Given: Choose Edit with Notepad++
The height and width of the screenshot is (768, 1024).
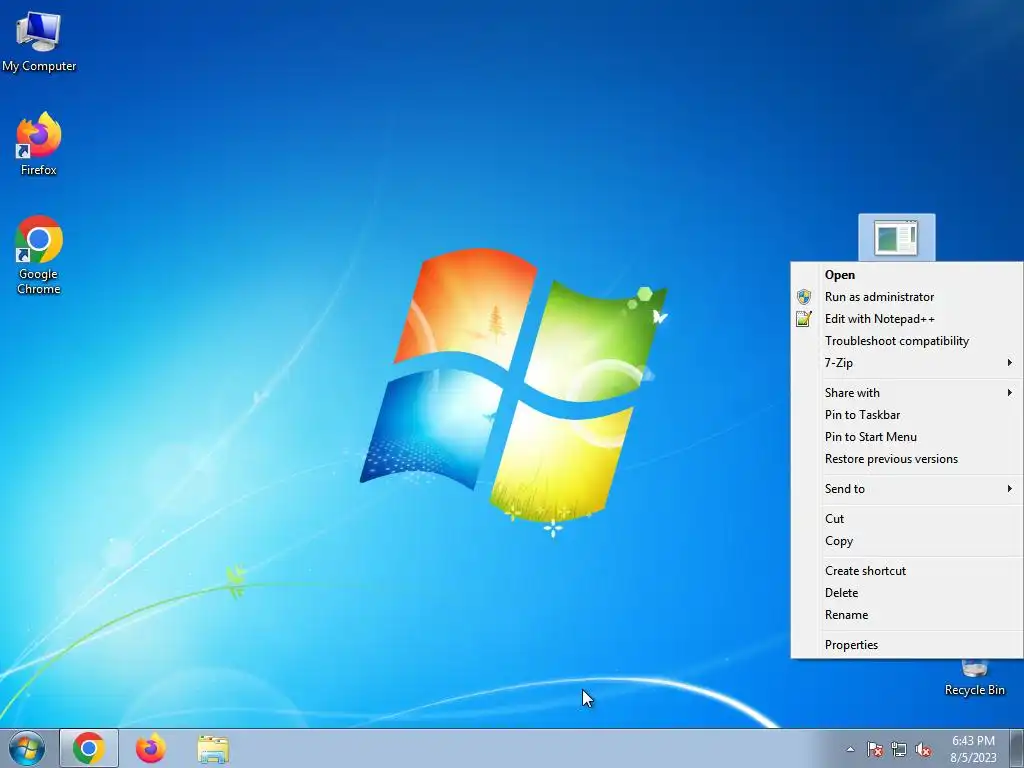Looking at the screenshot, I should tap(906, 319).
